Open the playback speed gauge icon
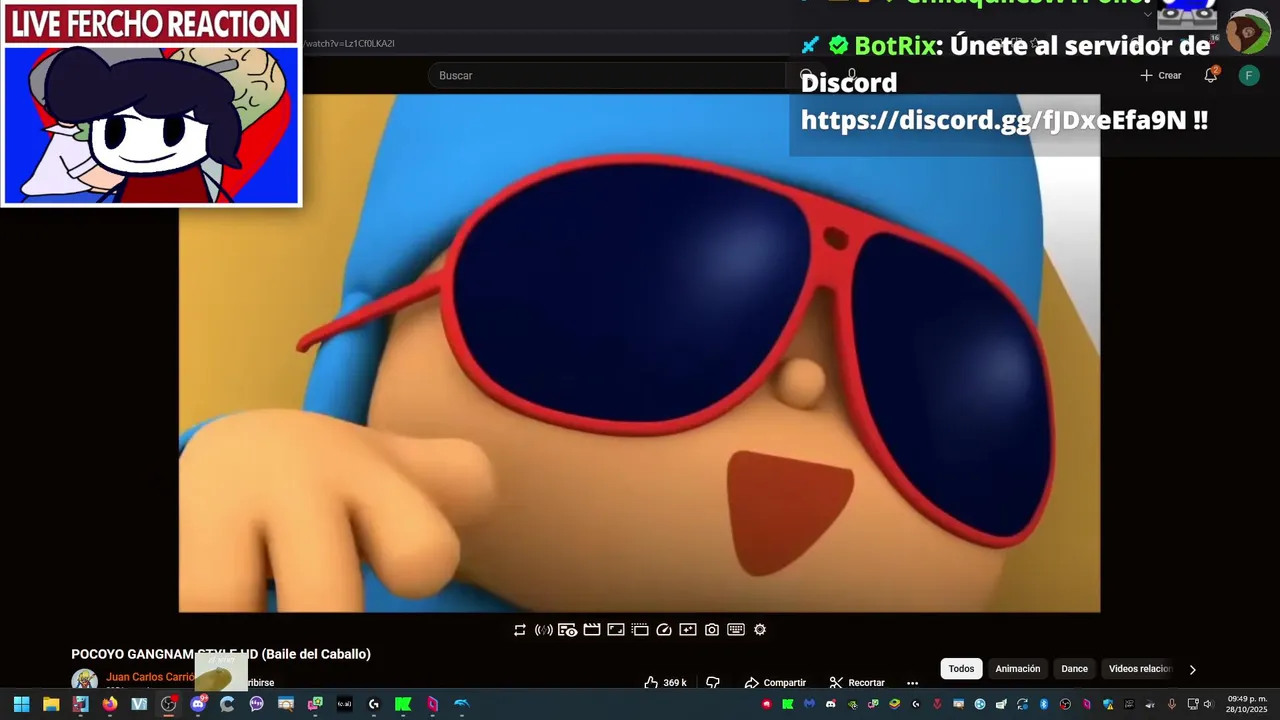The image size is (1280, 720). (664, 630)
